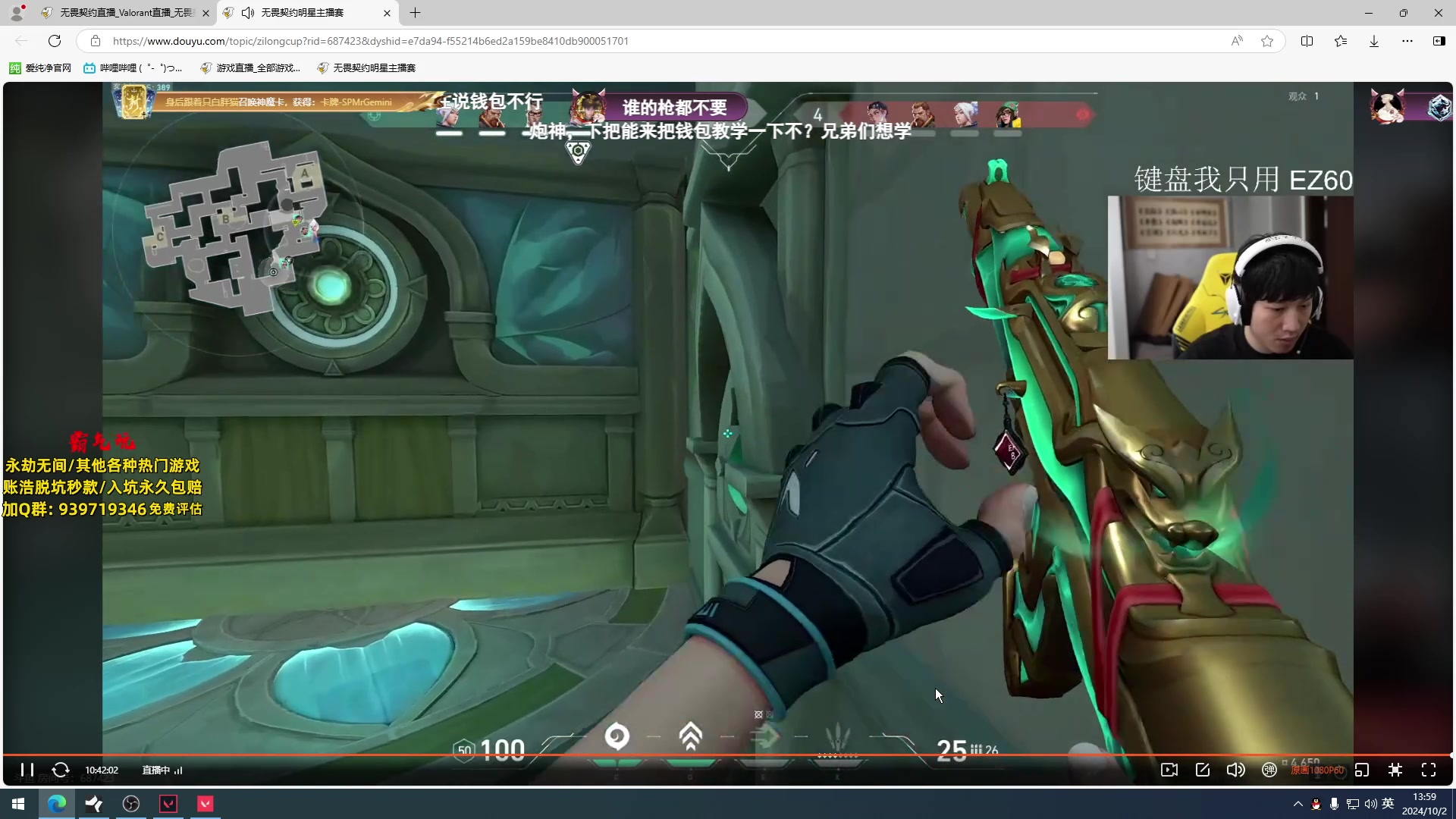Pause the live stream playback
The height and width of the screenshot is (819, 1456).
coord(27,770)
